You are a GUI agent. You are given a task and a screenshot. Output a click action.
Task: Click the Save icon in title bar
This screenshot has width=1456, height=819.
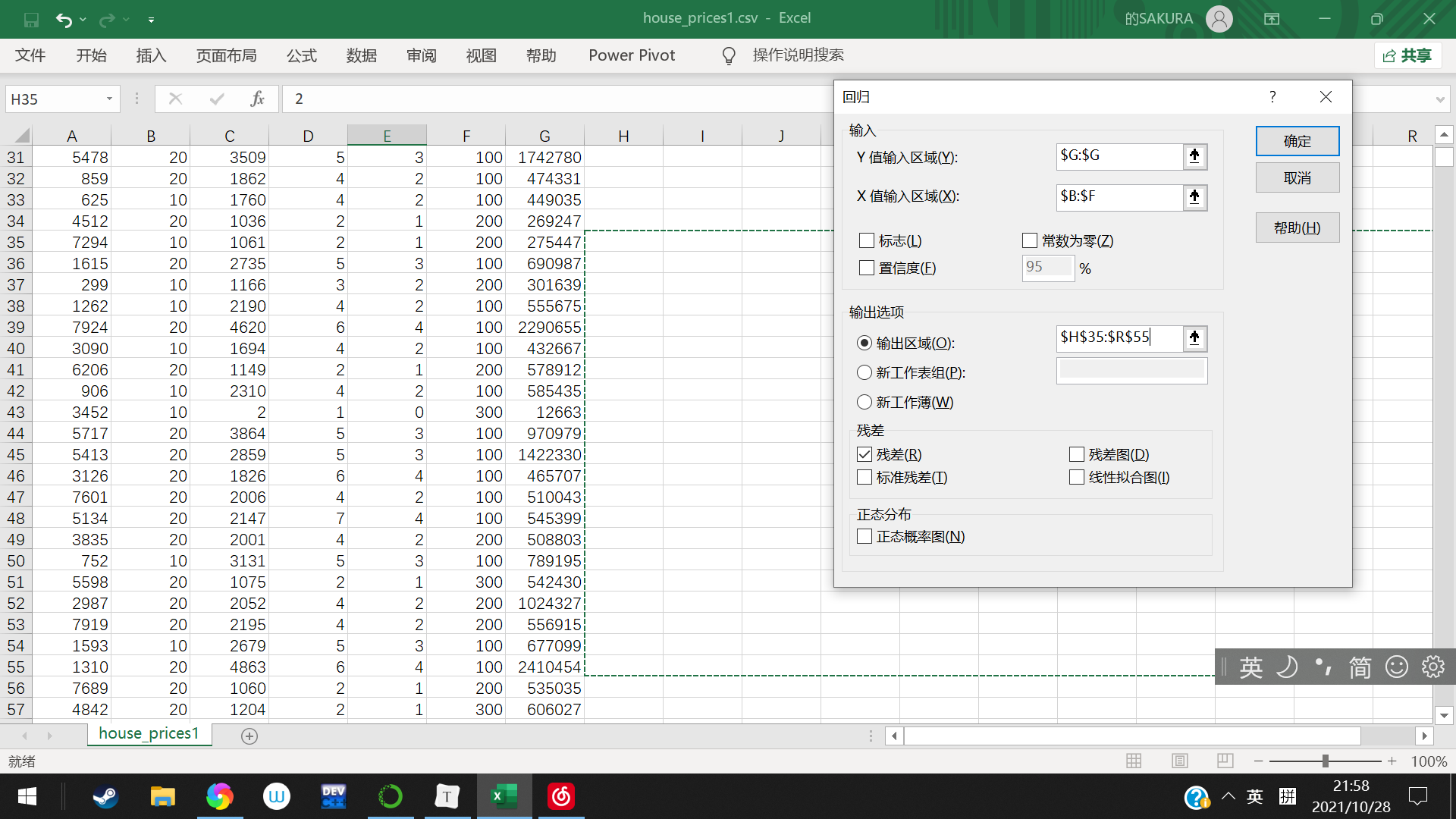click(31, 20)
